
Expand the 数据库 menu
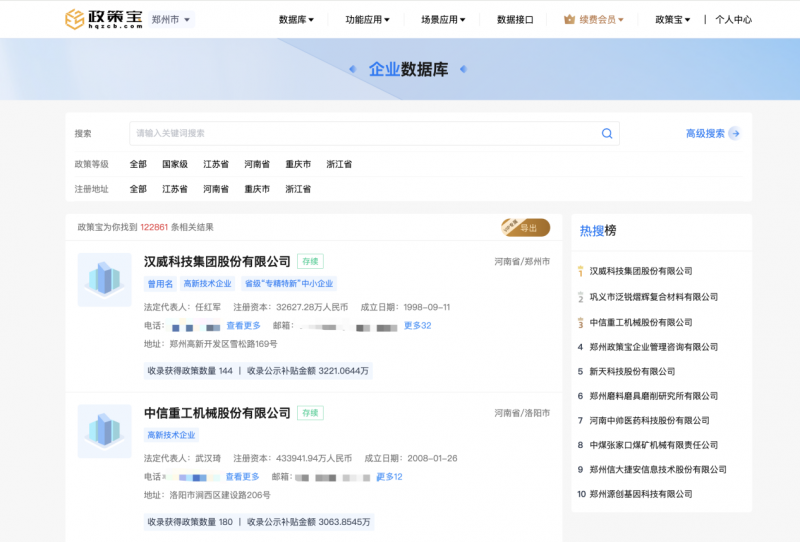pyautogui.click(x=296, y=19)
